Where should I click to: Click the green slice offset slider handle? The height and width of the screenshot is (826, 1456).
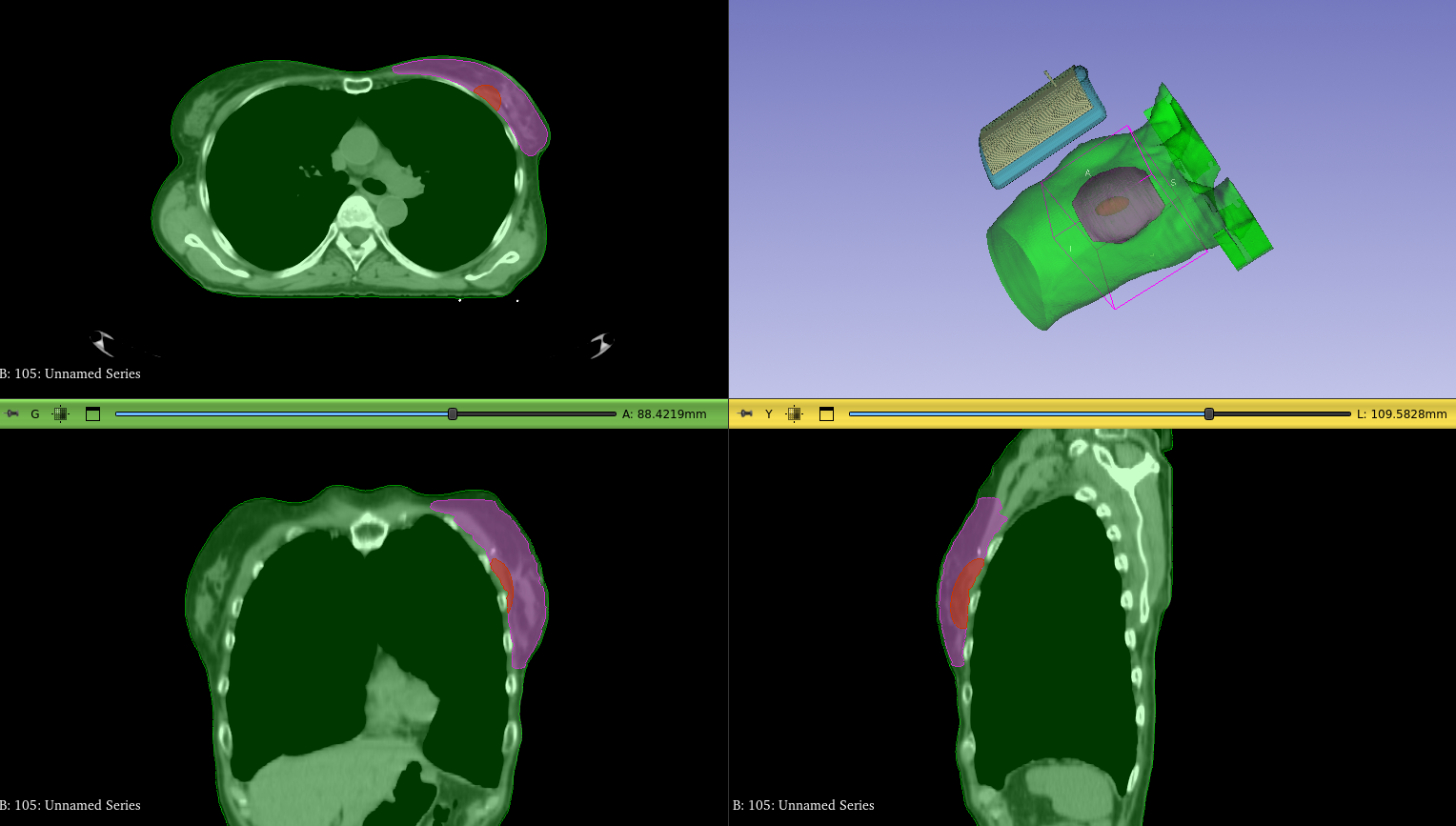[453, 414]
